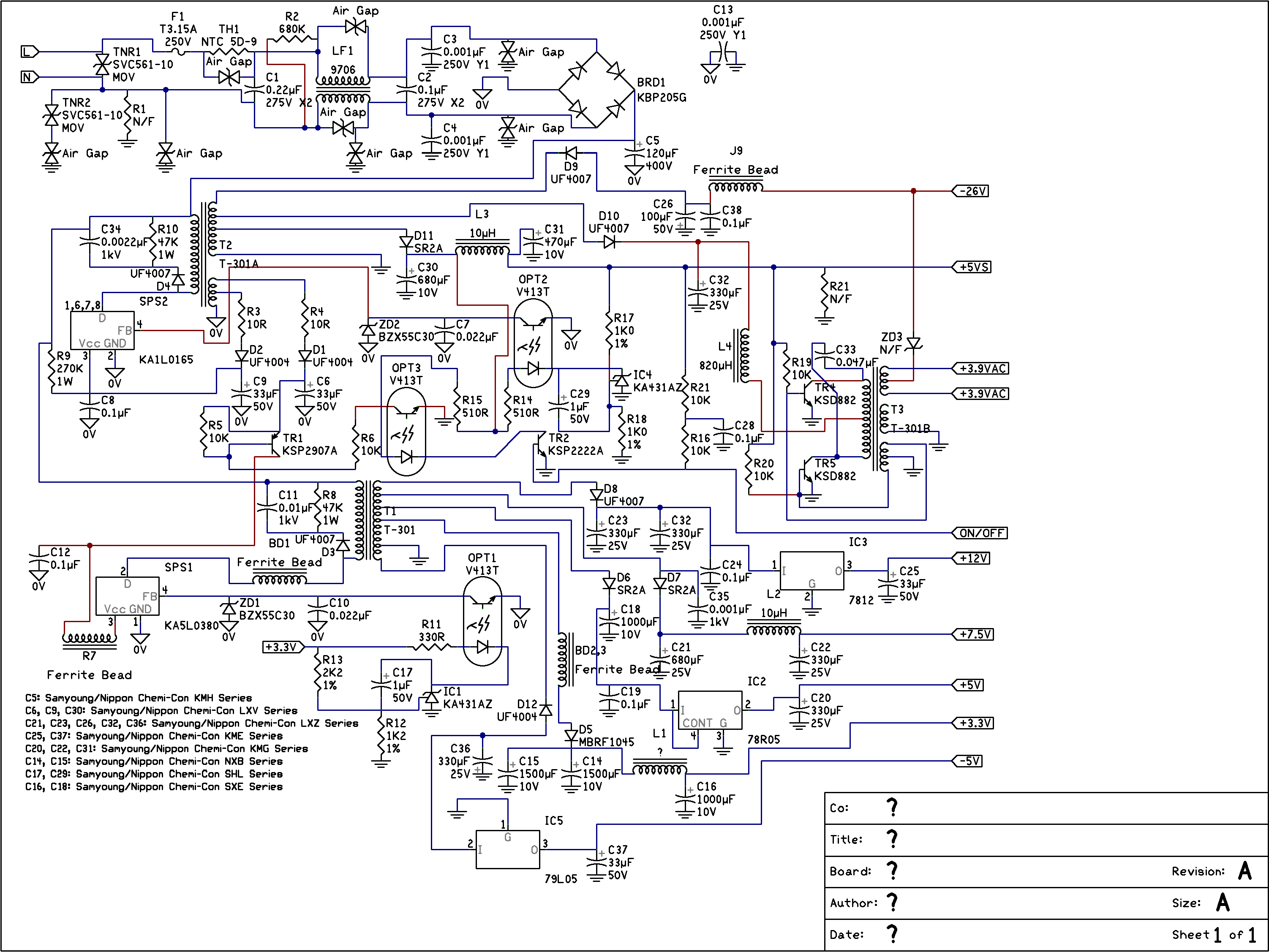Click the D10 UF4007 diode symbol

click(x=609, y=242)
